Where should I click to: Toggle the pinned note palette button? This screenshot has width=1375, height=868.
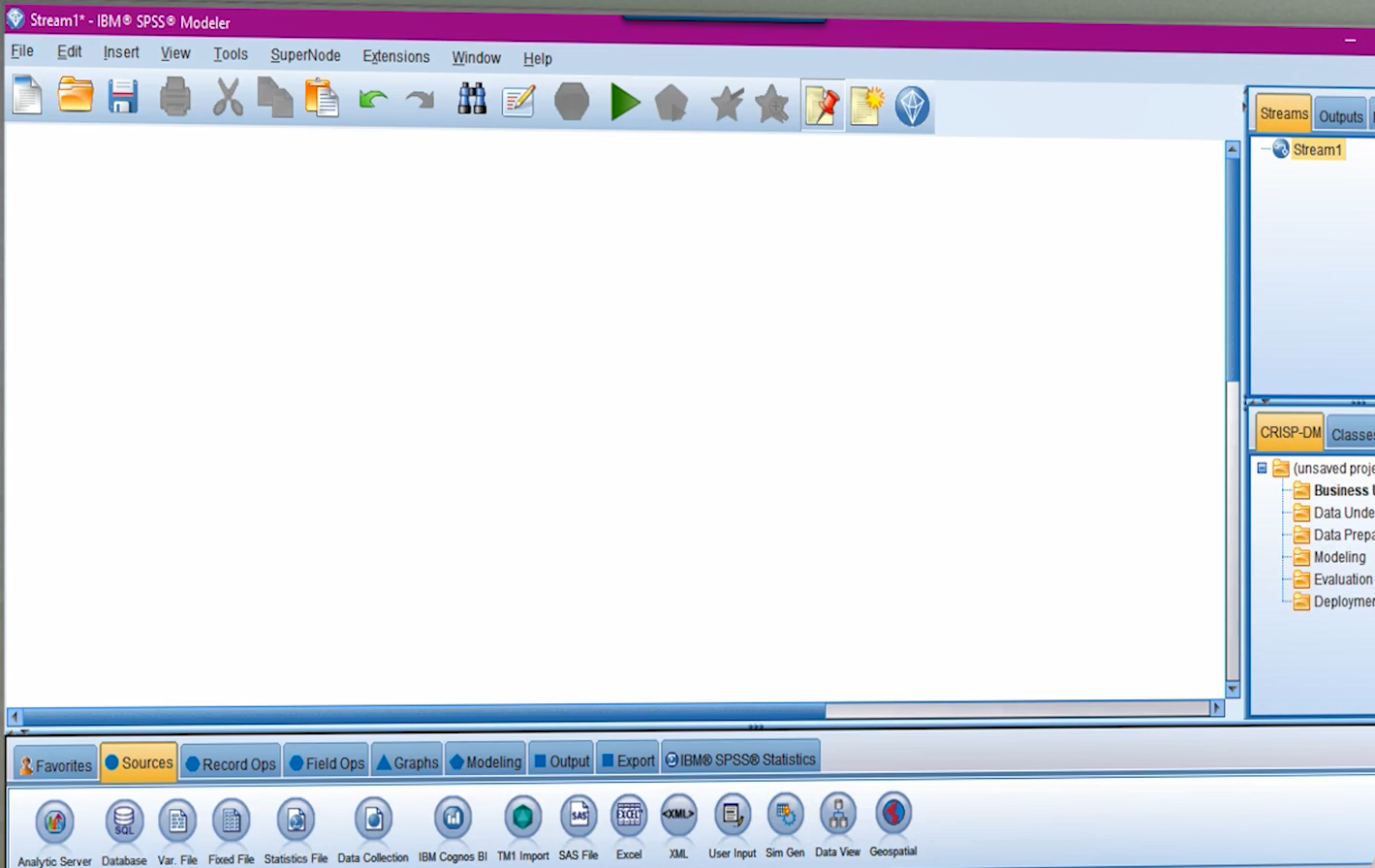[822, 106]
